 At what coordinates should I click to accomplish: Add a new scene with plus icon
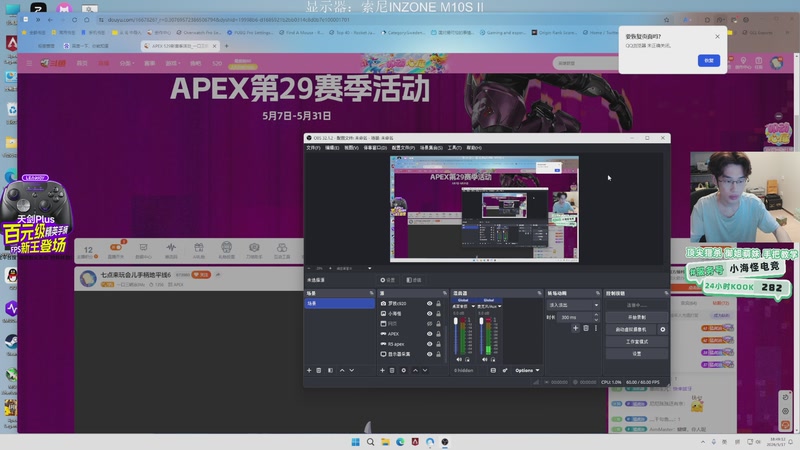click(x=309, y=370)
